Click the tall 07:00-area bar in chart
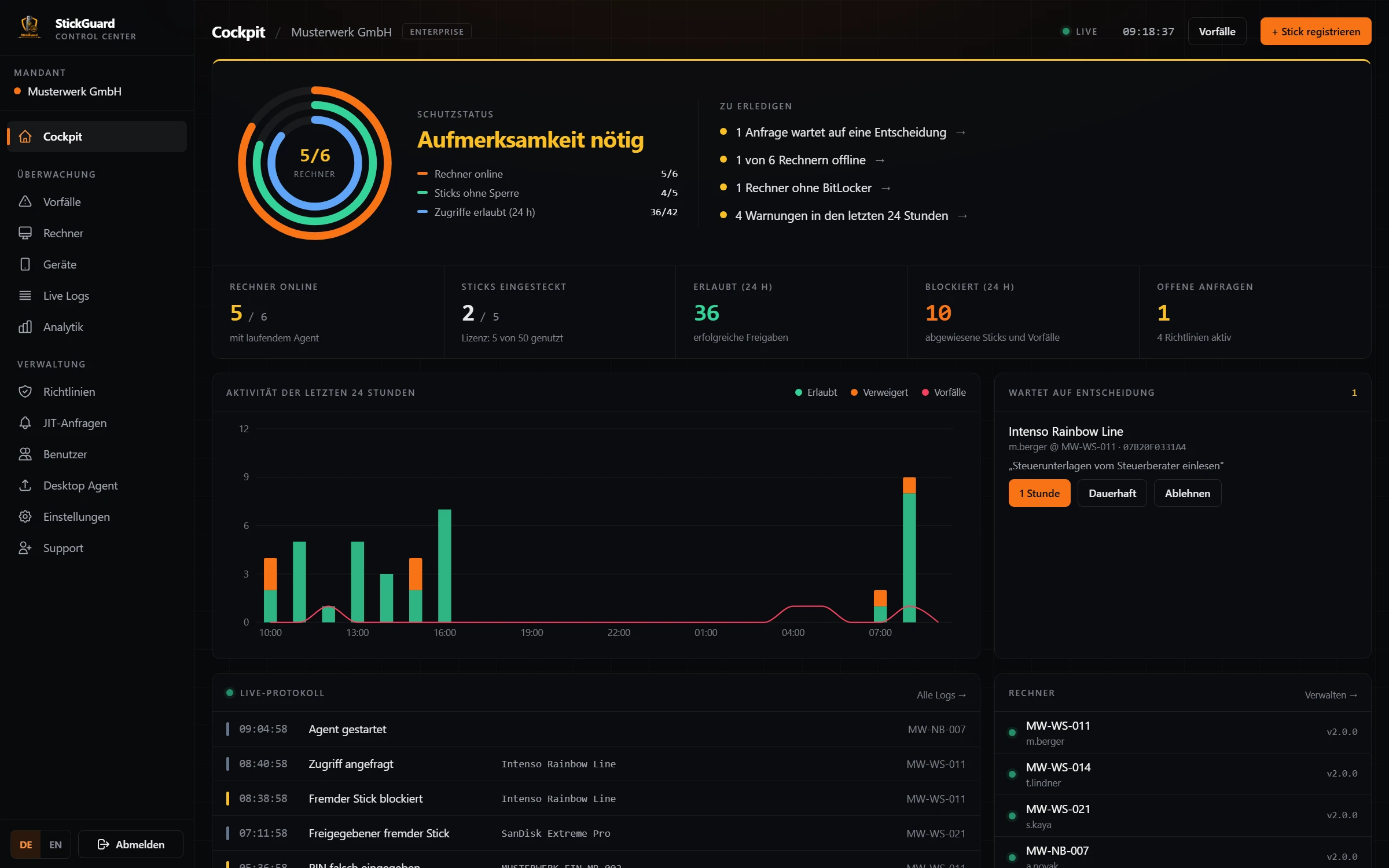 coord(909,550)
